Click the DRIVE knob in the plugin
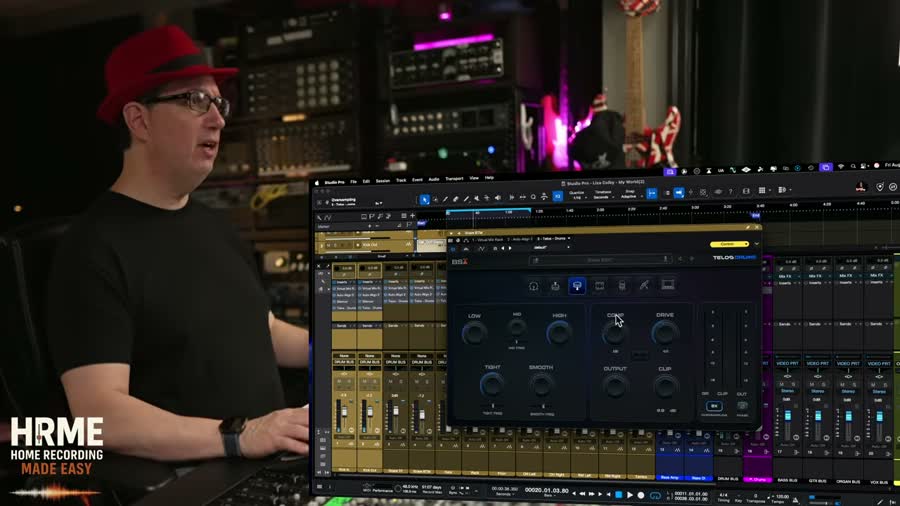Viewport: 900px width, 506px height. (x=665, y=332)
